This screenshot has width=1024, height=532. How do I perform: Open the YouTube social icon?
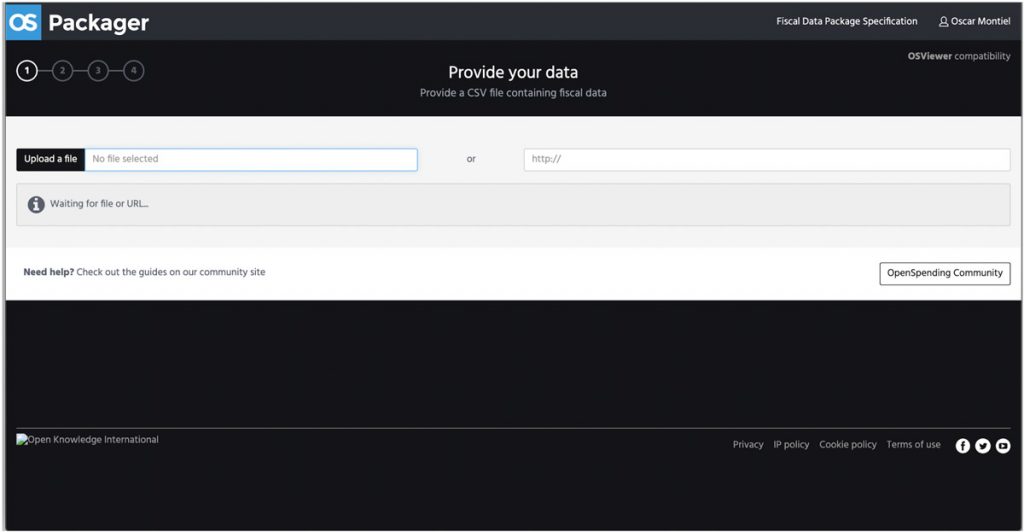(x=1003, y=445)
